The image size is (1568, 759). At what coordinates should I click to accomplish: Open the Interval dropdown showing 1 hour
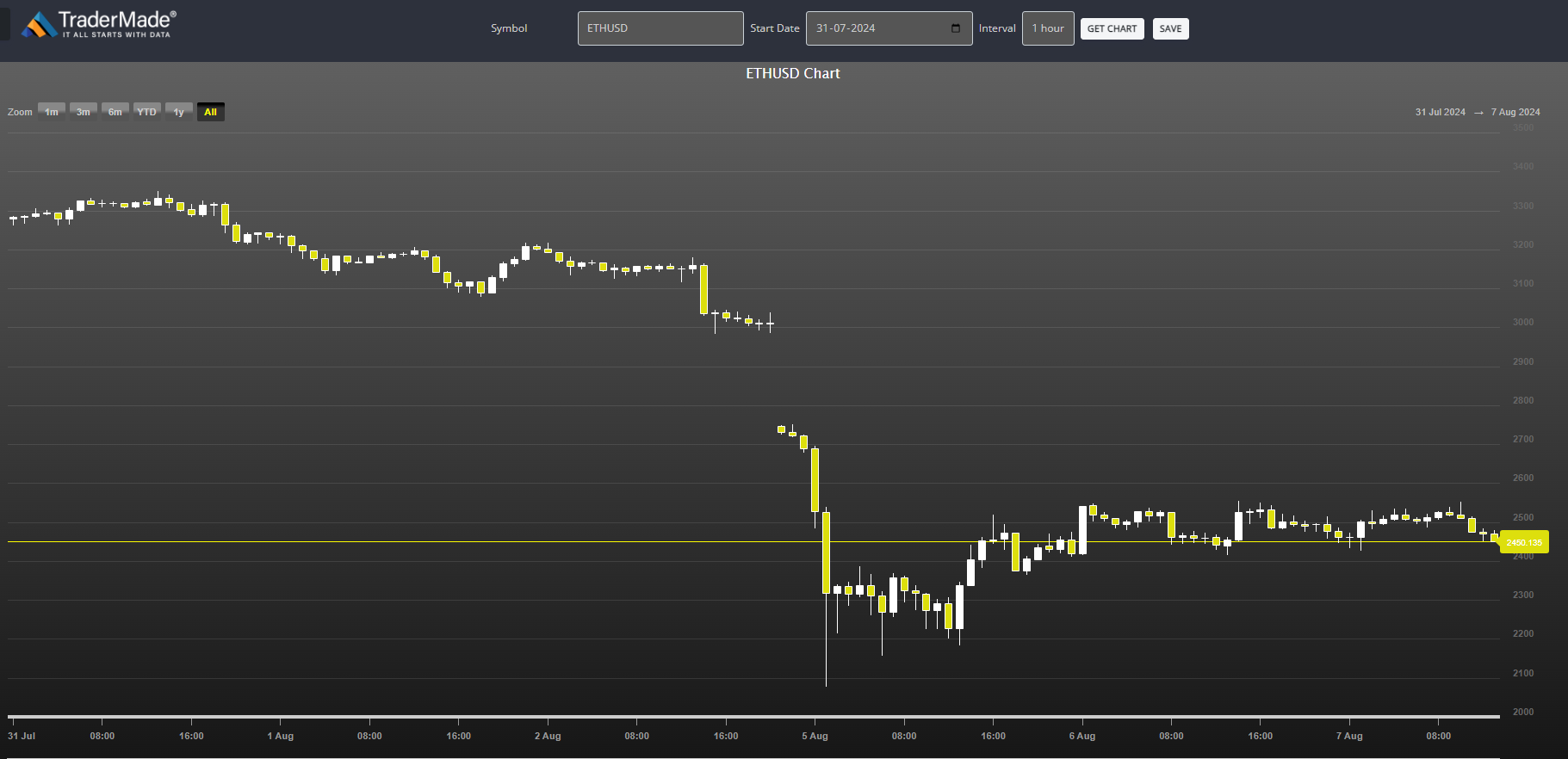coord(1048,28)
